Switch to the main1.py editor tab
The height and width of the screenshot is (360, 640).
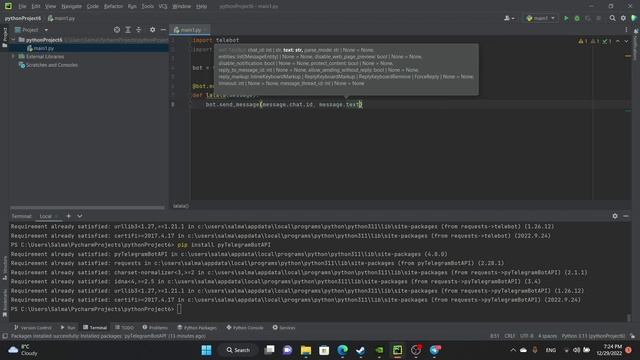tap(190, 30)
